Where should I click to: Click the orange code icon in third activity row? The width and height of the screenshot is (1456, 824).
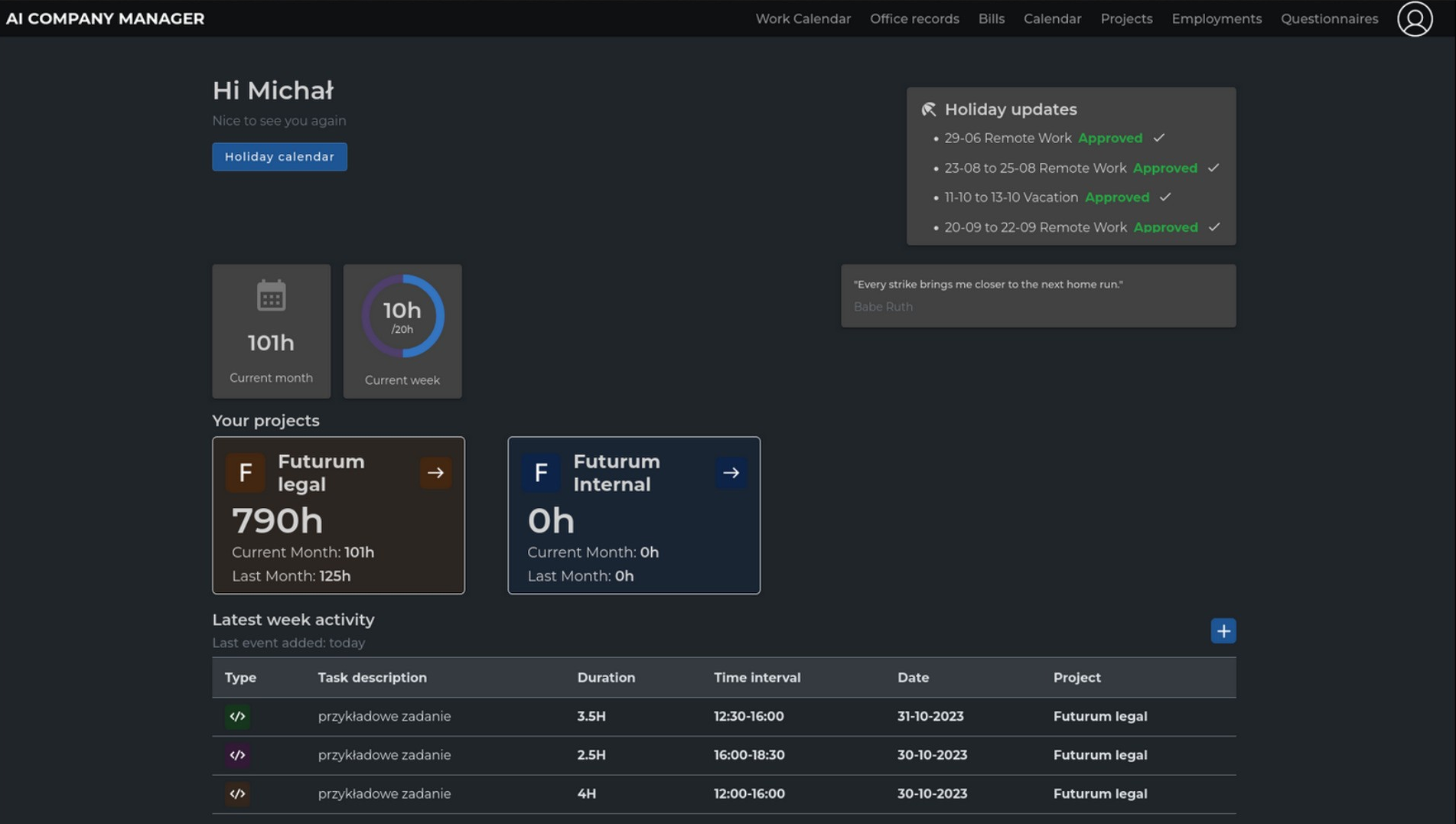click(x=237, y=793)
